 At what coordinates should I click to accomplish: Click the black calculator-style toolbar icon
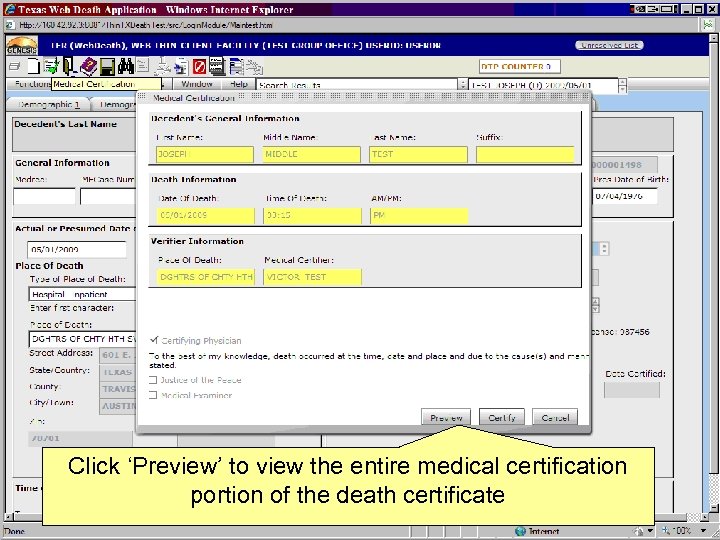217,67
